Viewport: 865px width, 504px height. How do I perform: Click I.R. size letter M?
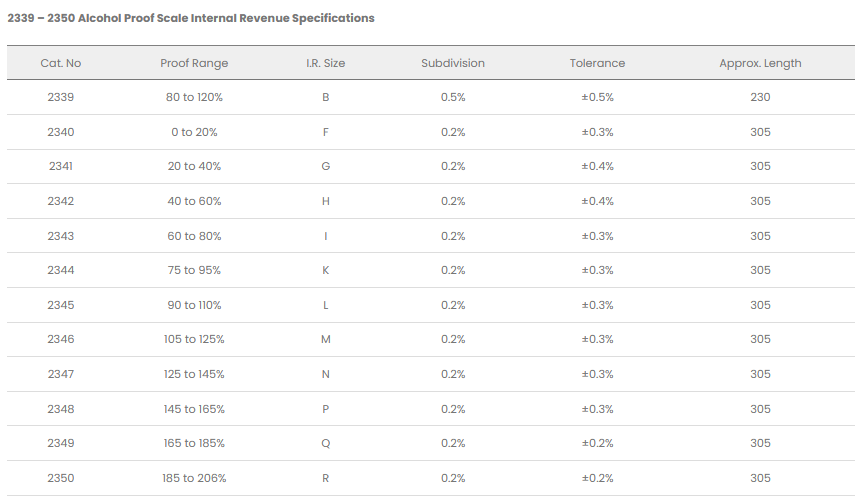click(x=325, y=339)
